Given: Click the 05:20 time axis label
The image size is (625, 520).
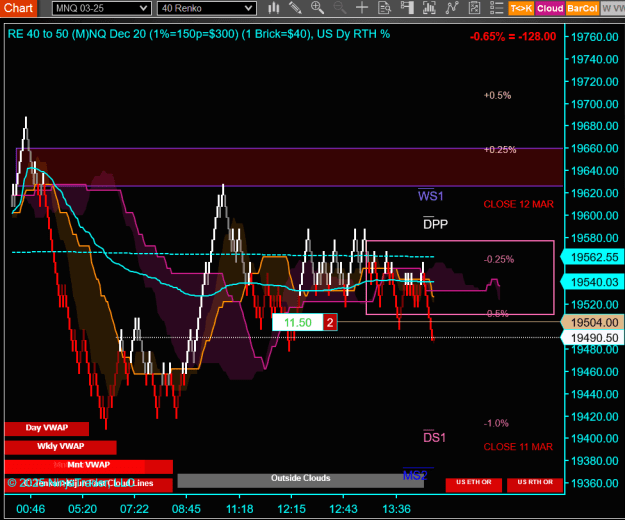Looking at the screenshot, I should 83,509.
